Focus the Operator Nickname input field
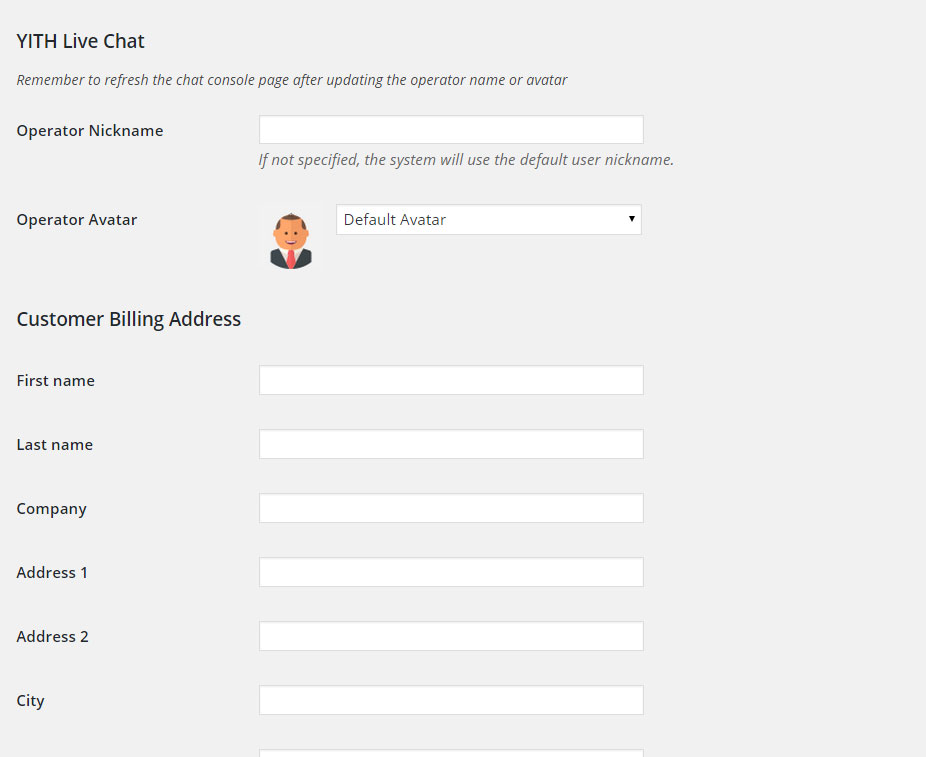This screenshot has height=757, width=926. pos(451,129)
